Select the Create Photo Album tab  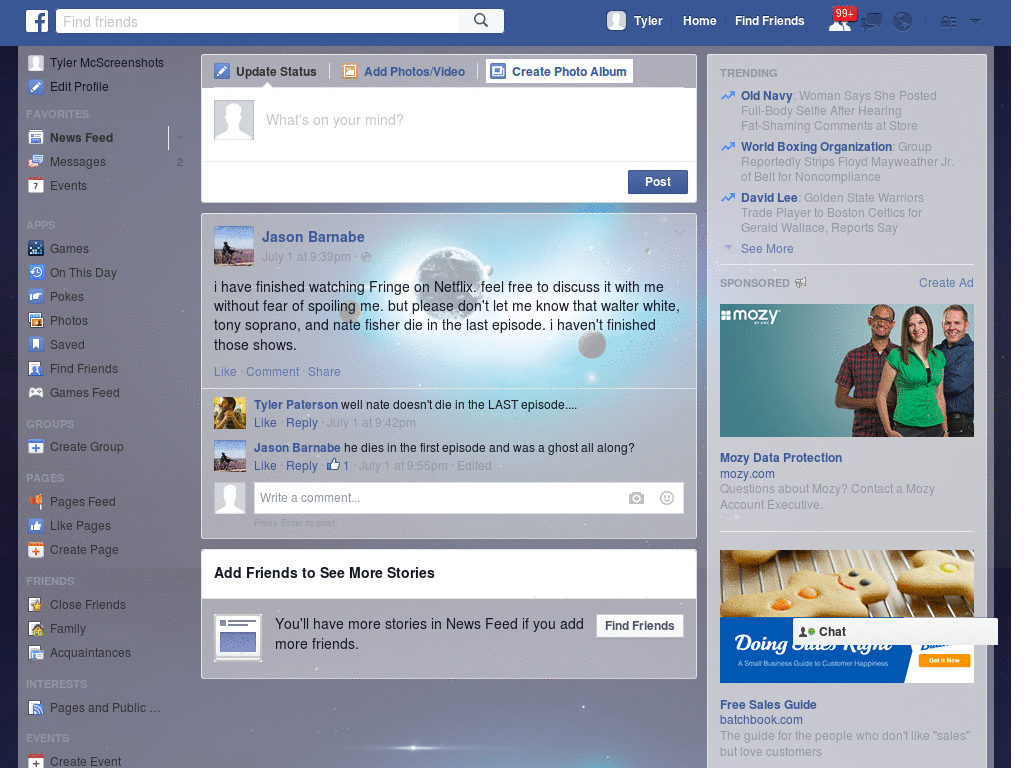click(x=559, y=71)
